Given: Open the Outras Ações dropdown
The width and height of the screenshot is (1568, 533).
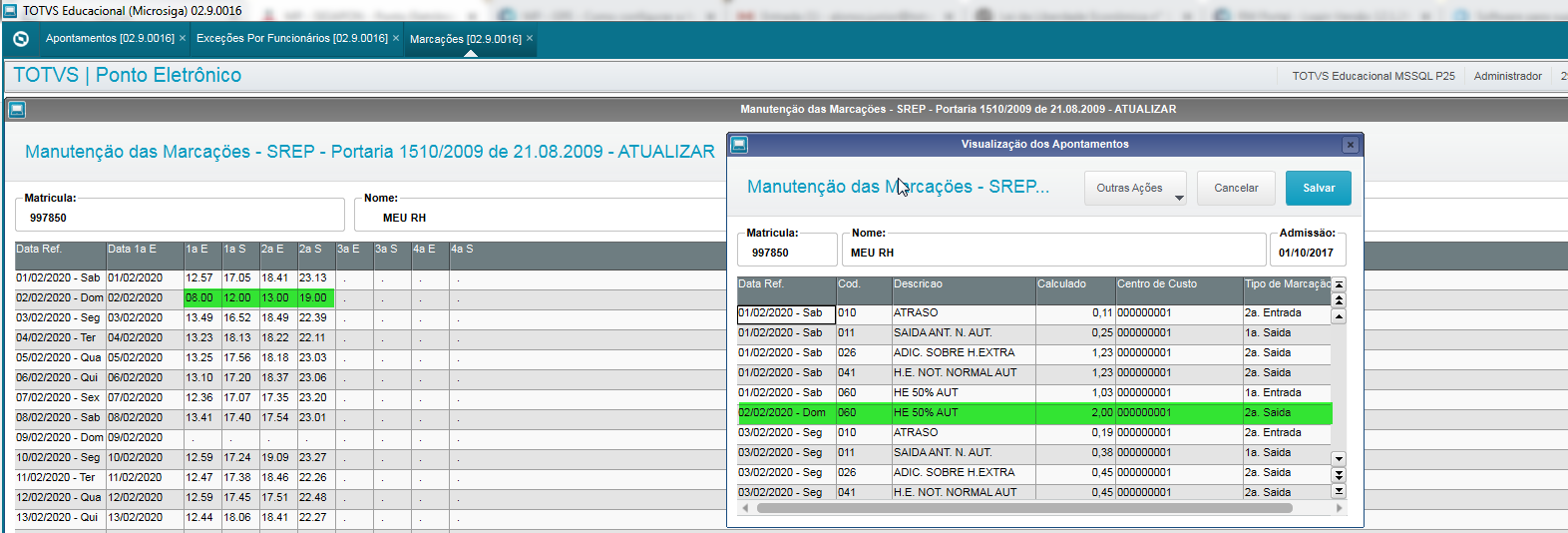Looking at the screenshot, I should tap(1135, 188).
